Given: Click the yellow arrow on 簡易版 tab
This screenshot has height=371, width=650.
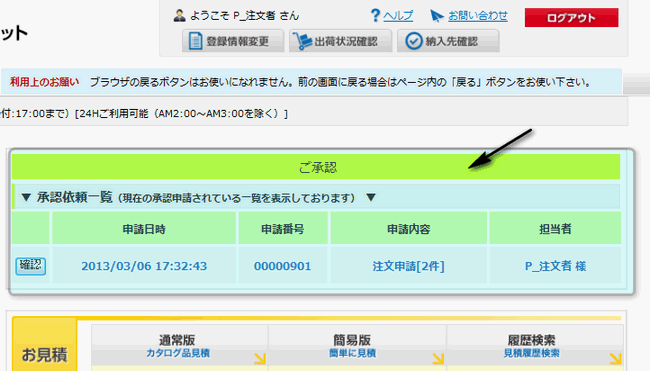Looking at the screenshot, I should pos(438,358).
